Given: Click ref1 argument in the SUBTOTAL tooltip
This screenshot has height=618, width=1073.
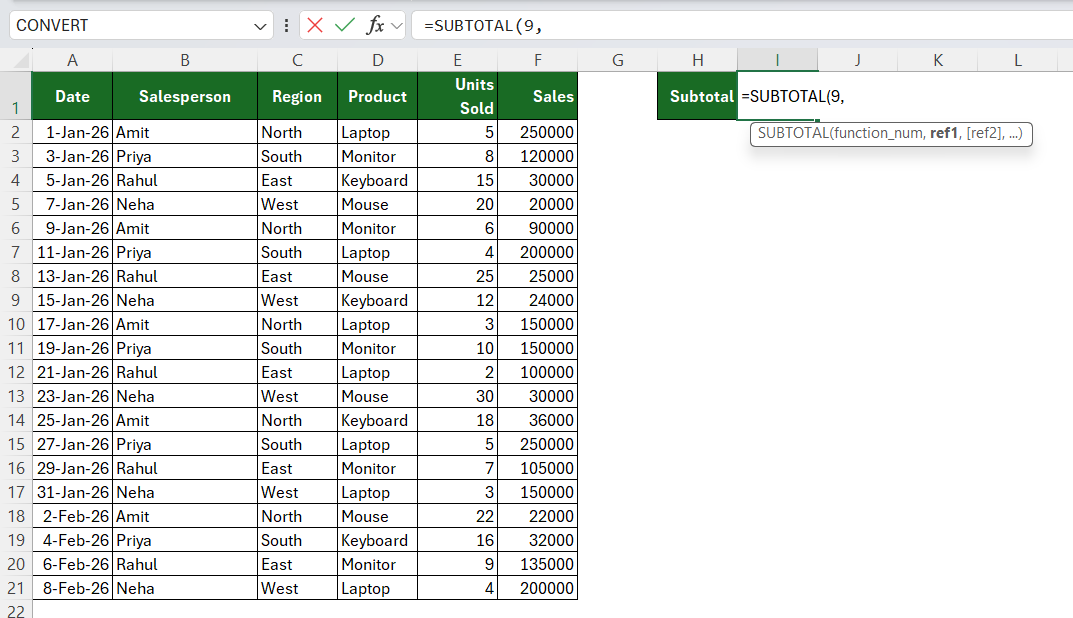Looking at the screenshot, I should click(x=944, y=133).
